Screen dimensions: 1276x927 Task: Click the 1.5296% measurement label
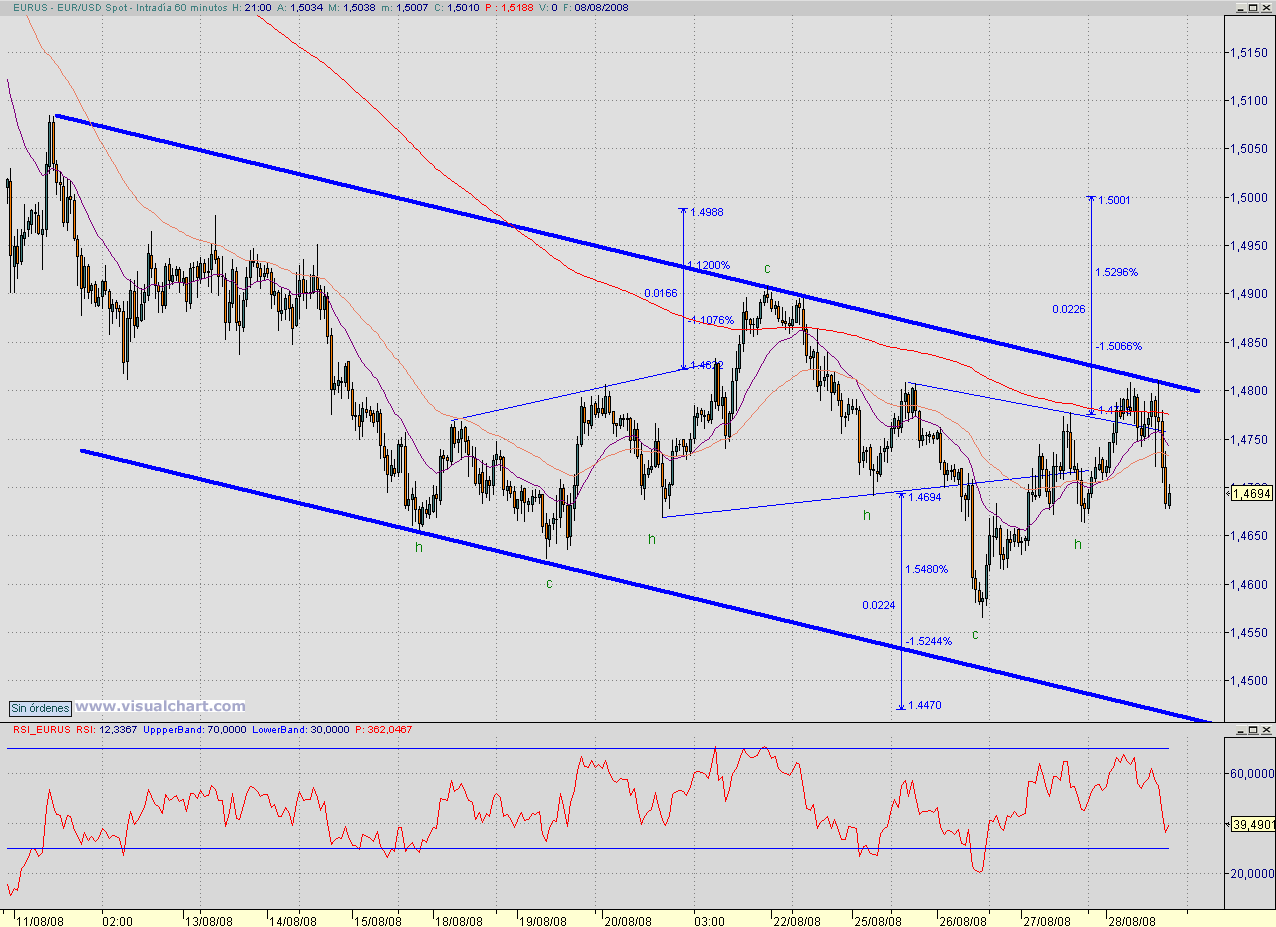pyautogui.click(x=1116, y=272)
